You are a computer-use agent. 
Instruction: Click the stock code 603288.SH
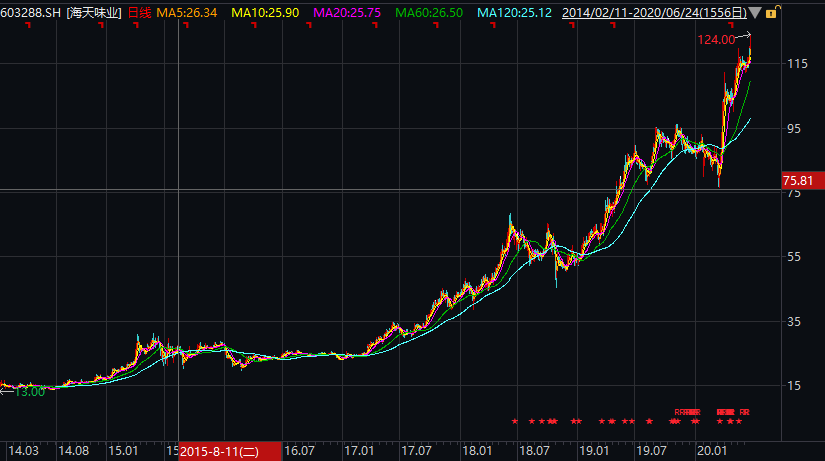[x=31, y=13]
